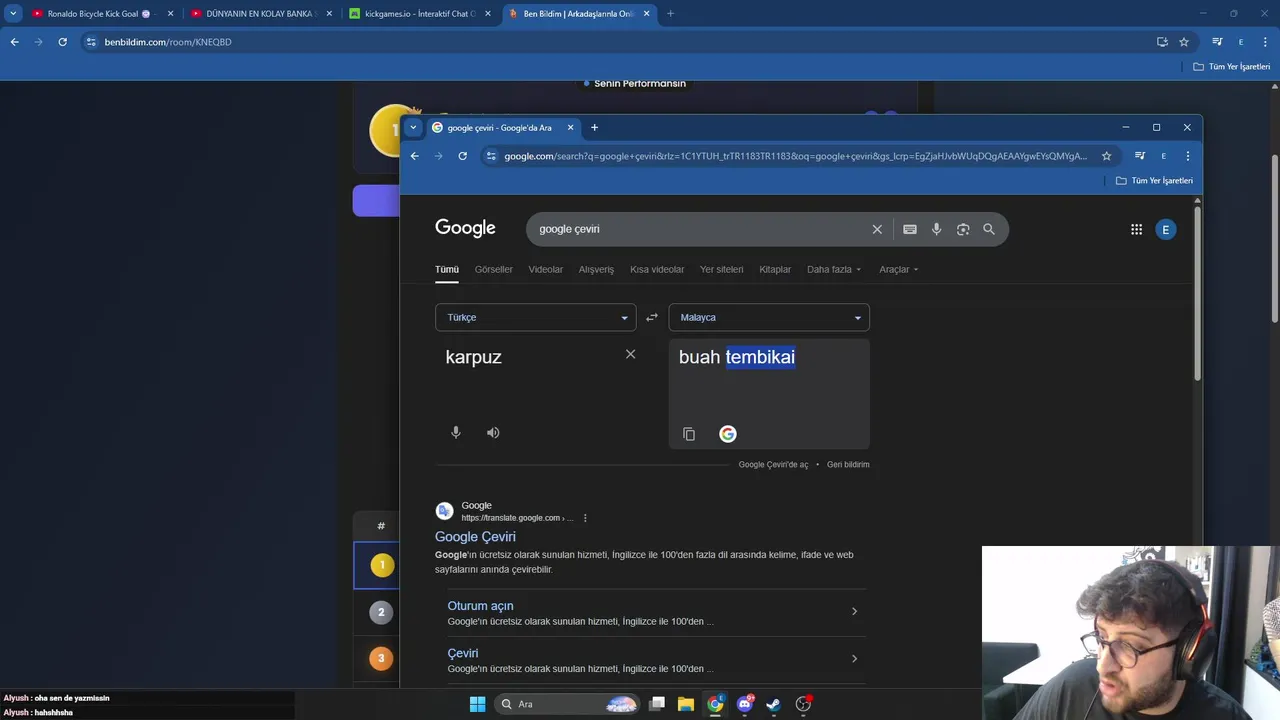The height and width of the screenshot is (720, 1280).
Task: Open Tüm Yer İşaretleri in the background window
Action: coord(1232,67)
